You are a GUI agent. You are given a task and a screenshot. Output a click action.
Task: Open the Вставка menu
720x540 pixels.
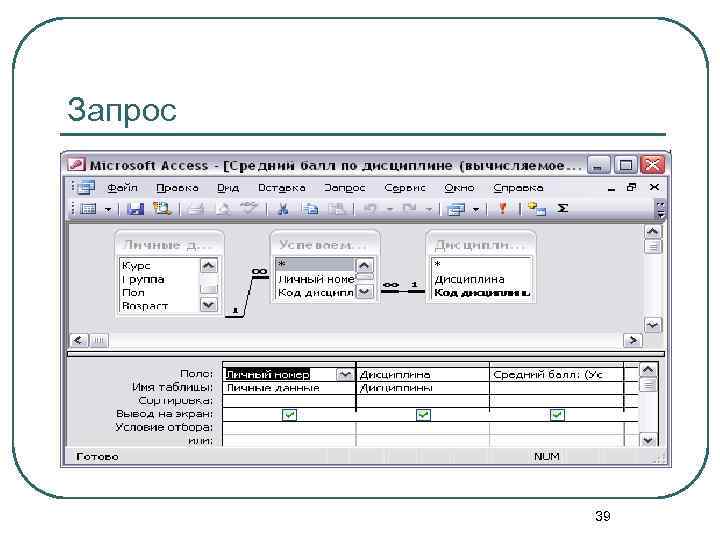coord(281,188)
